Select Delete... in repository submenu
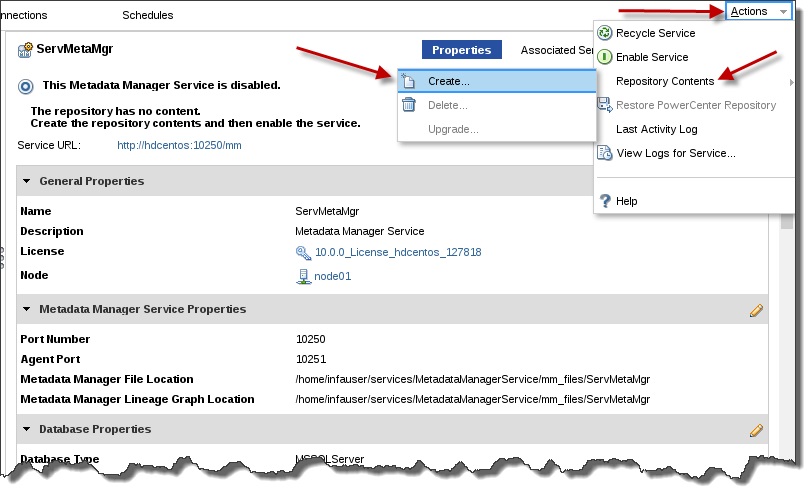This screenshot has height=500, width=812. (497, 105)
